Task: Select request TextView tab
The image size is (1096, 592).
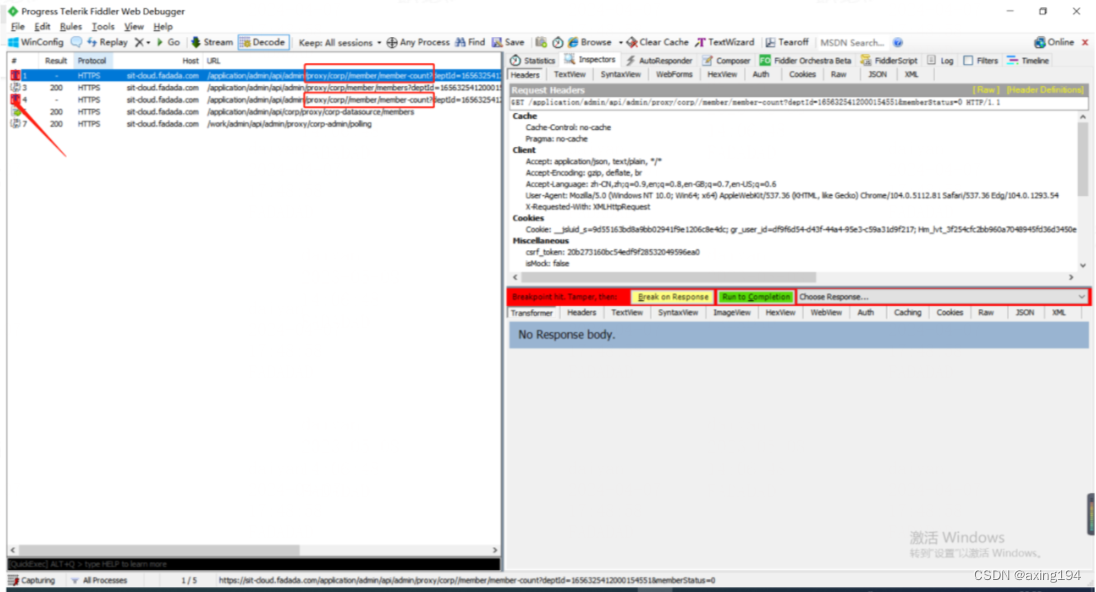Action: (x=570, y=75)
